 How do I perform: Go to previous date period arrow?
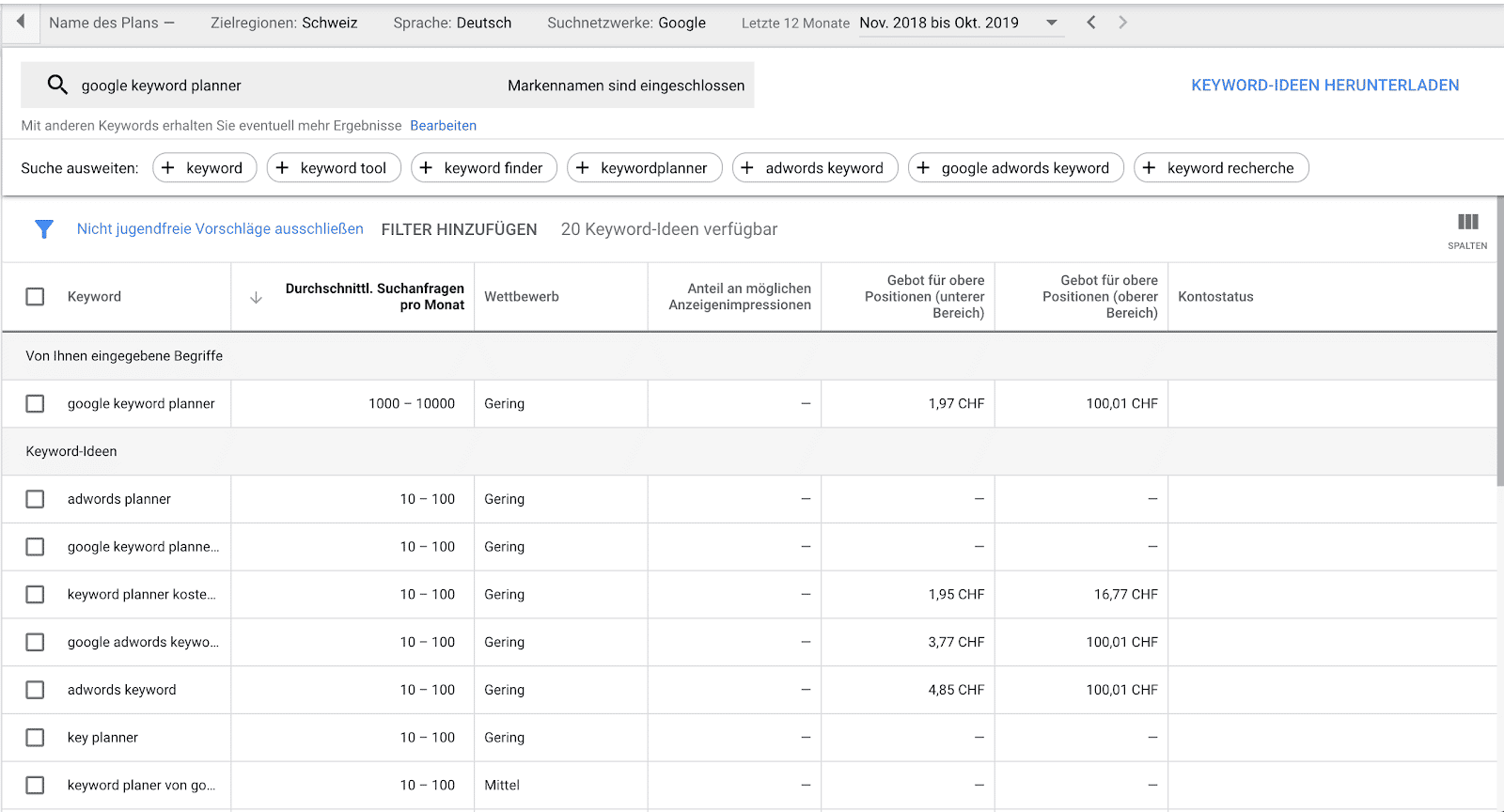click(1091, 23)
